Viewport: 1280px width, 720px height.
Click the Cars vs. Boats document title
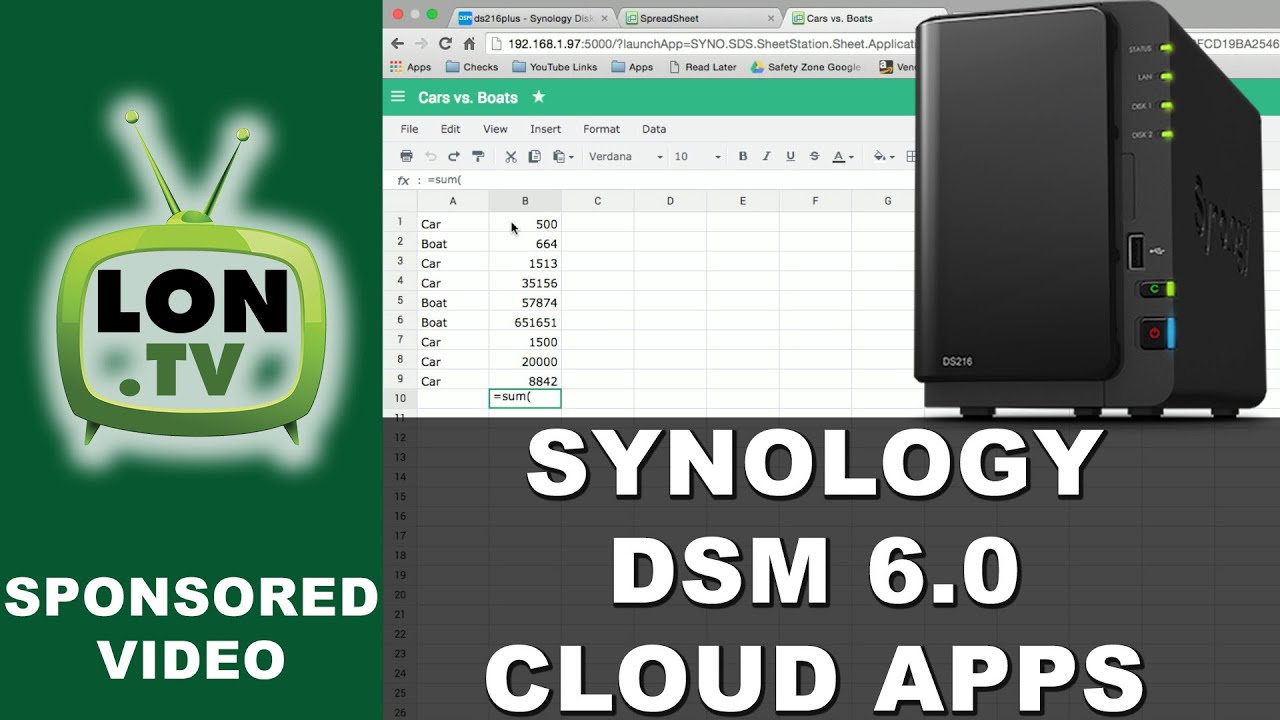[468, 97]
